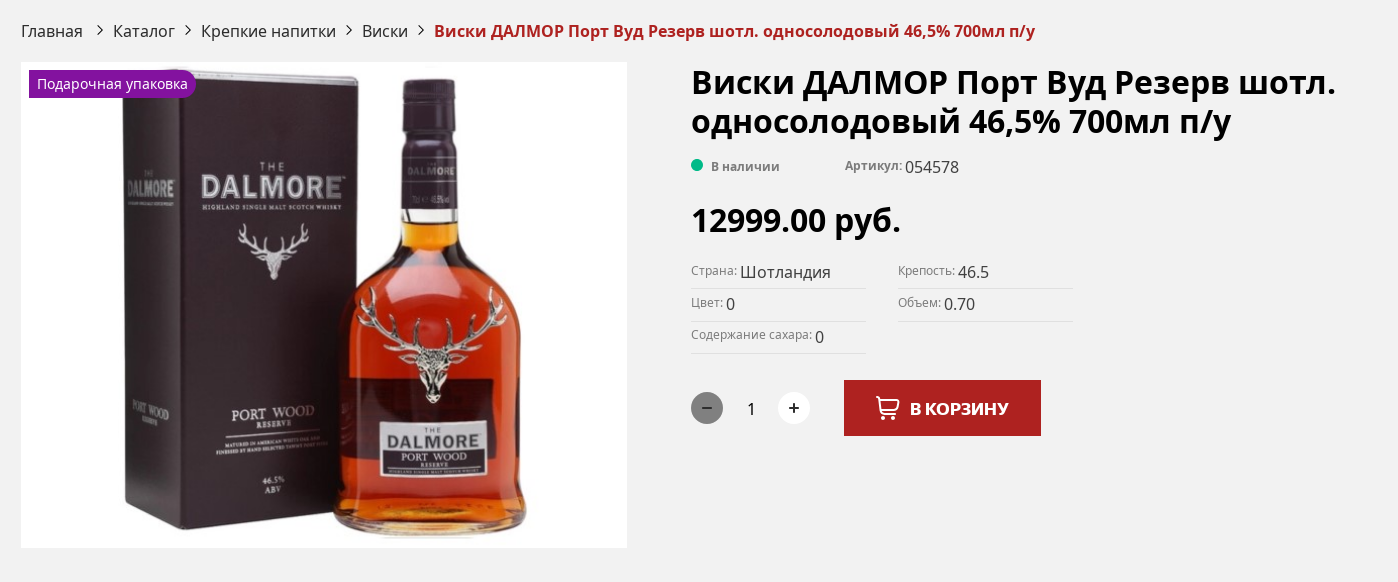The height and width of the screenshot is (582, 1398).
Task: Click the Dalmore gift box image
Action: pos(240,300)
